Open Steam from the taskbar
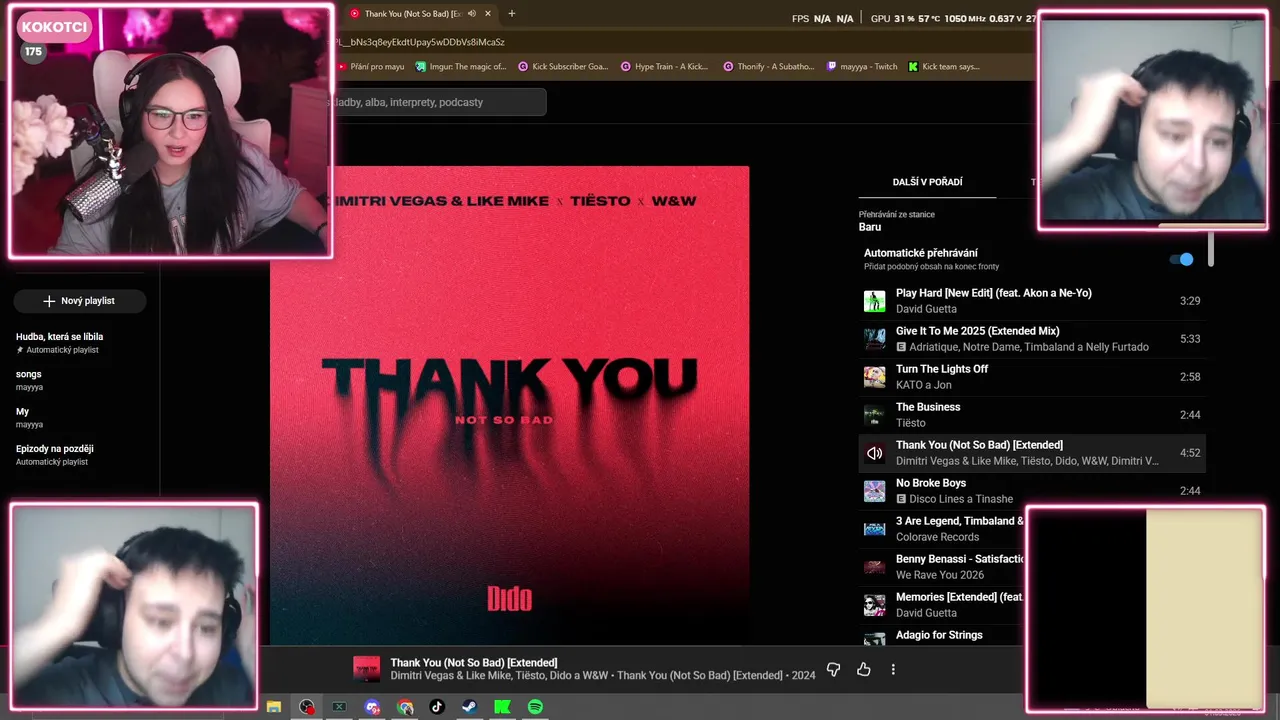 (x=469, y=707)
